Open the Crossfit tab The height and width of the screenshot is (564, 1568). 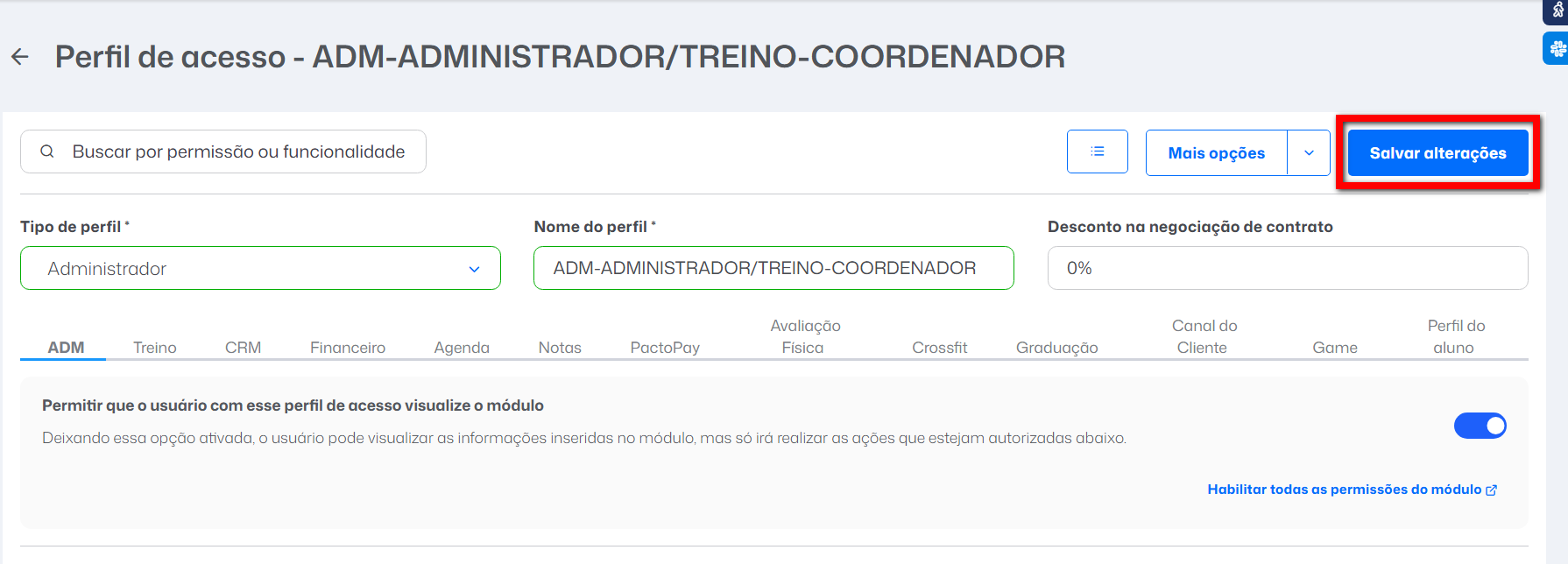coord(939,348)
